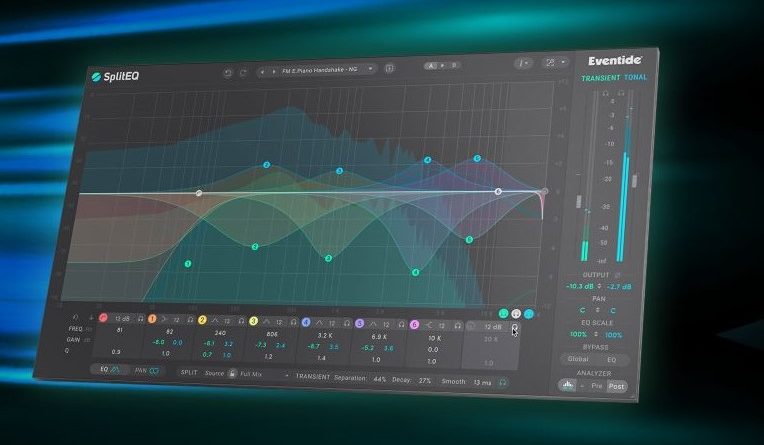Viewport: 764px width, 445px height.
Task: Open the settings dropdown near Eventide logo
Action: pos(555,62)
